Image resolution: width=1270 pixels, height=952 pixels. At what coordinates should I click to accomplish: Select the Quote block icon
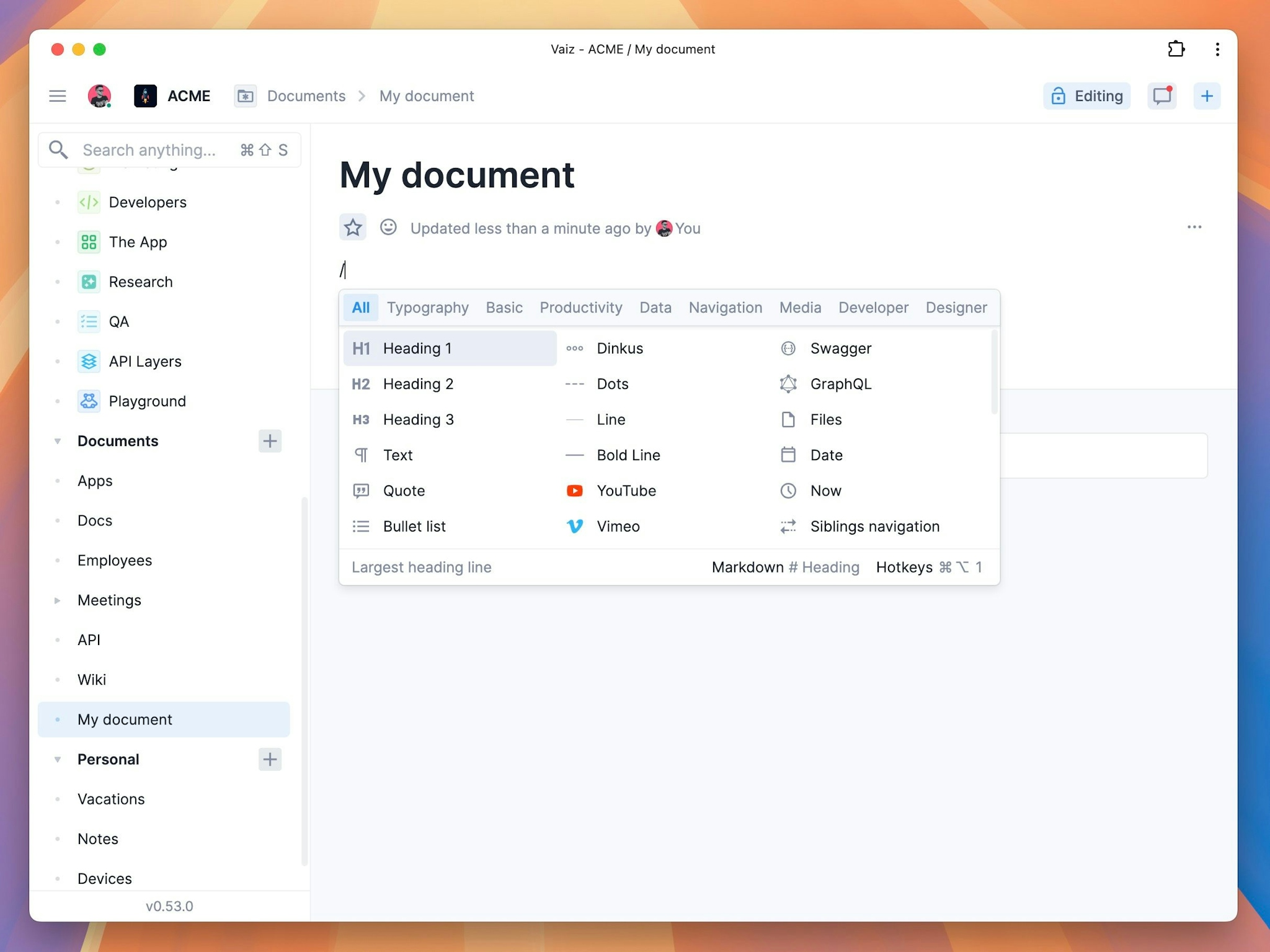click(x=361, y=490)
